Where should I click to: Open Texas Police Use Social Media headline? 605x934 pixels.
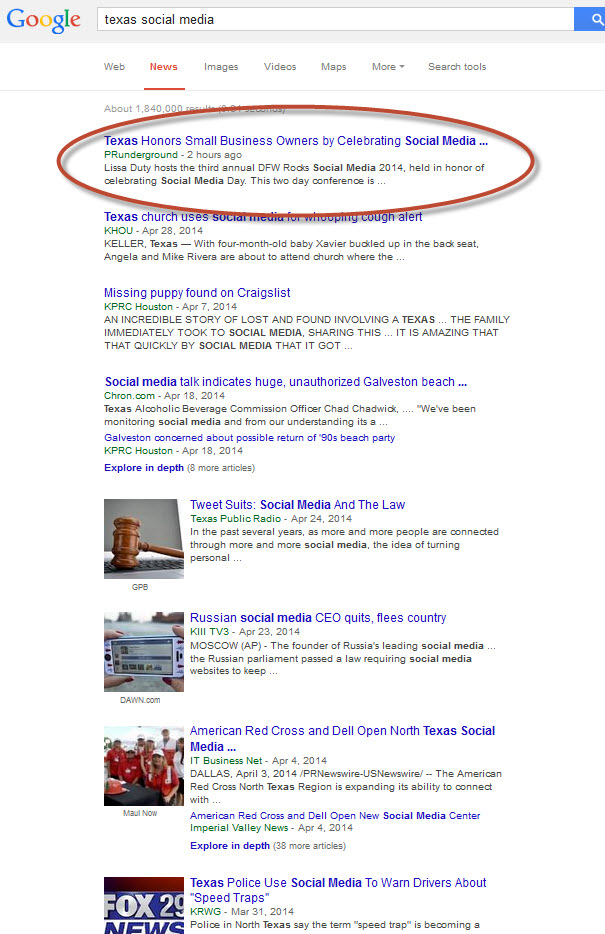coord(338,890)
